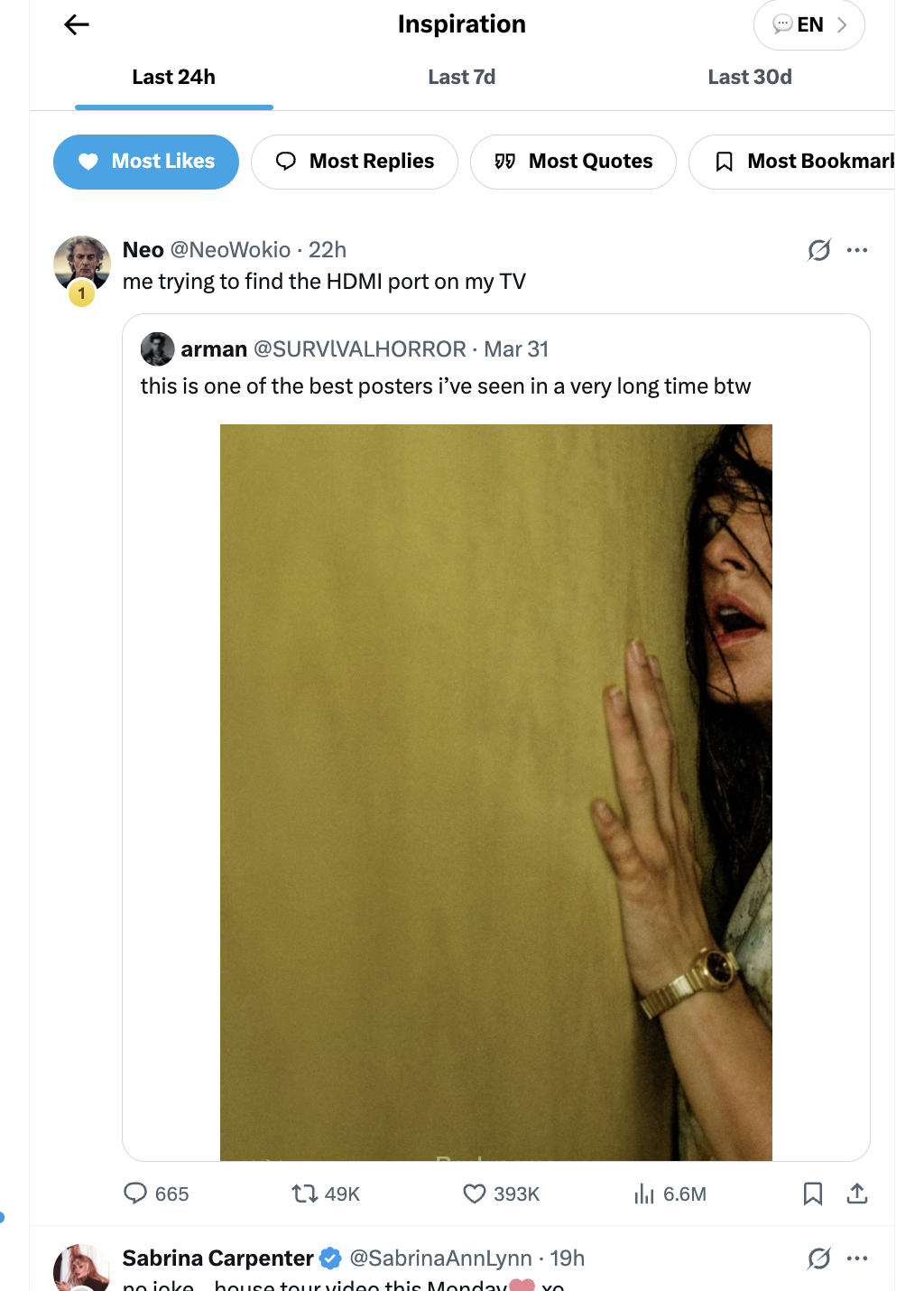This screenshot has height=1291, width=924.
Task: Open more options on Neo's tweet
Action: click(x=857, y=250)
